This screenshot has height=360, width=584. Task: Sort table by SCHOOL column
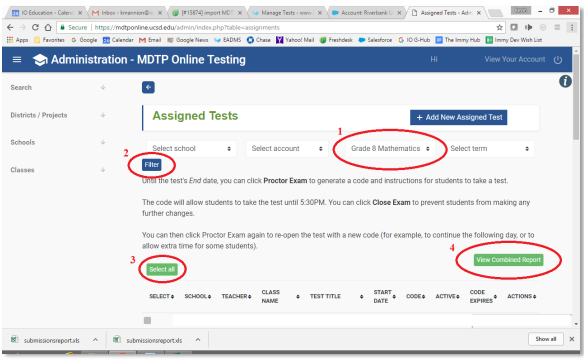click(198, 296)
